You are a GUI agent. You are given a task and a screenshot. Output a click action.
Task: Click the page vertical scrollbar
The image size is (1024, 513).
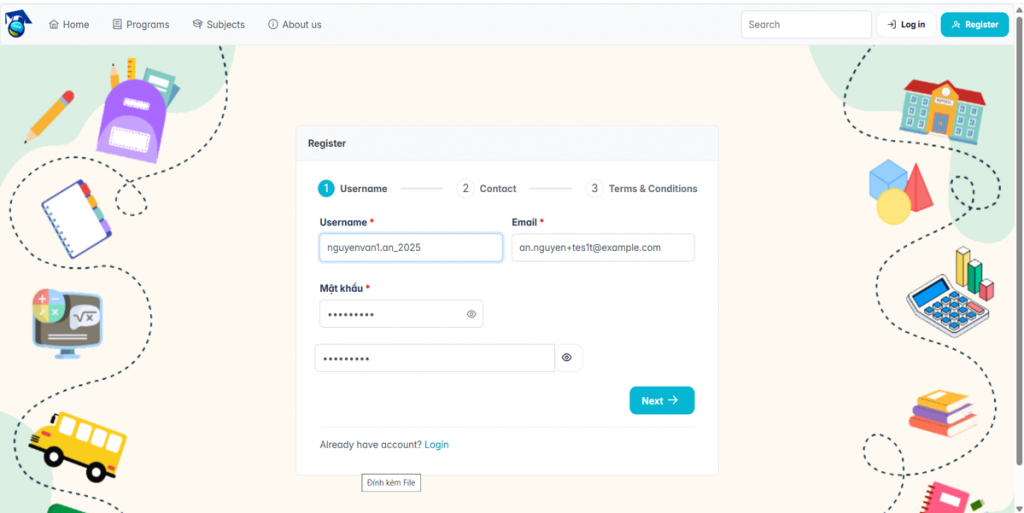click(x=1019, y=241)
